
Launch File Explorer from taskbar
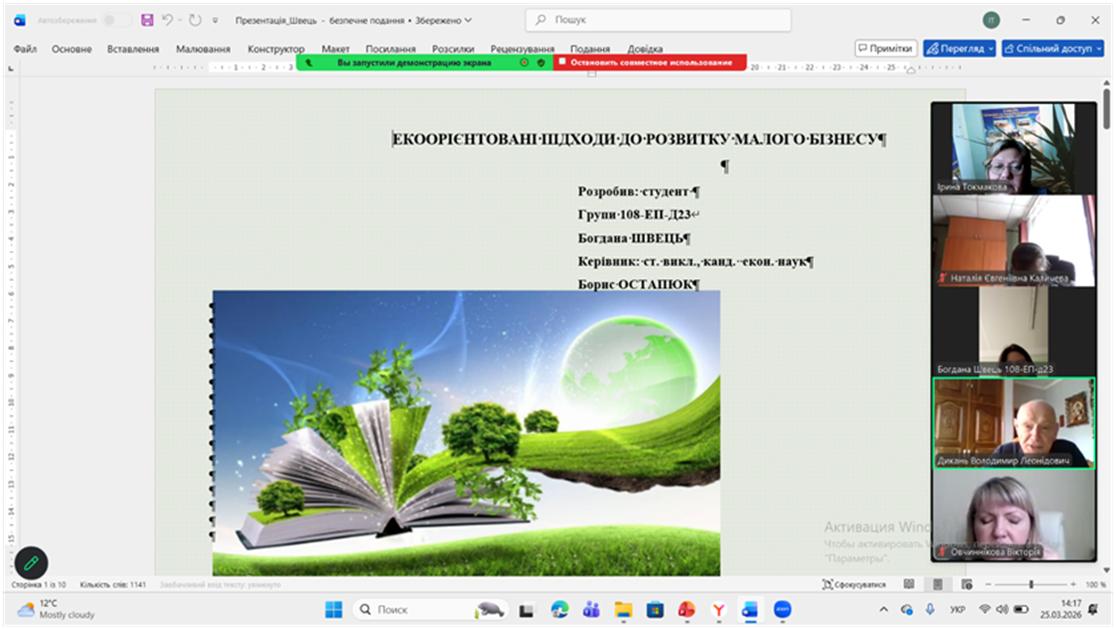pos(623,609)
